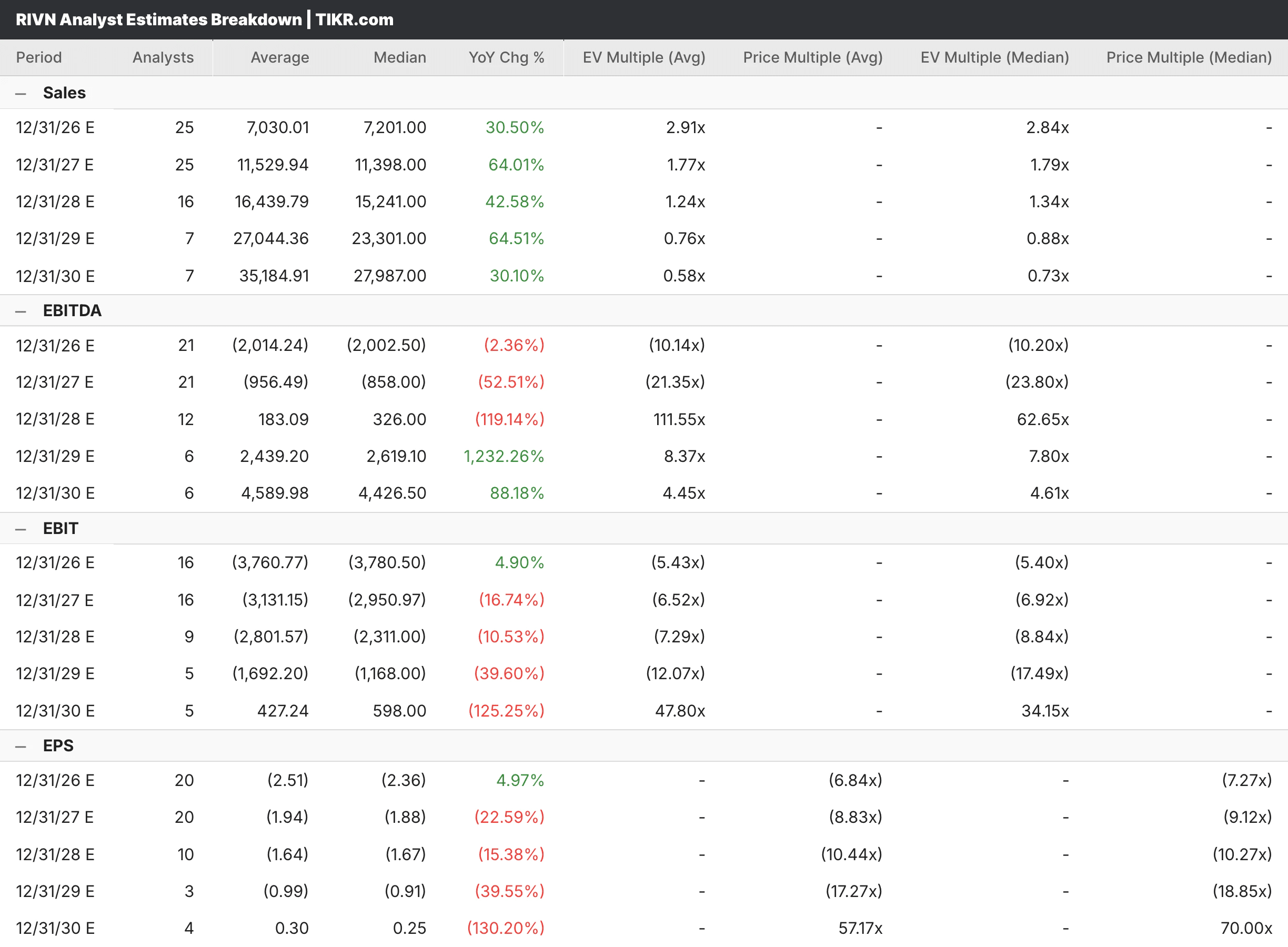Viewport: 1288px width, 947px height.
Task: Select the Price Multiple (Median) header
Action: pos(1189,57)
